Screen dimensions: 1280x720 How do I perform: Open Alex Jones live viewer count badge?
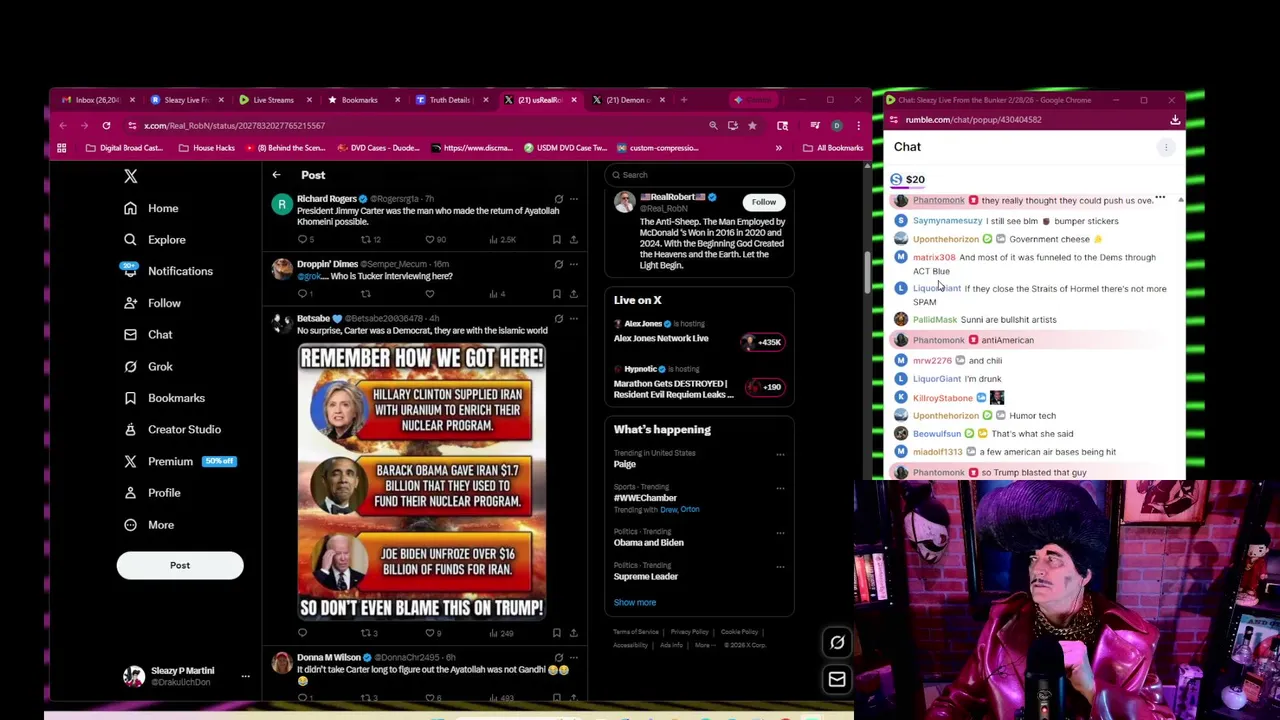pos(762,342)
